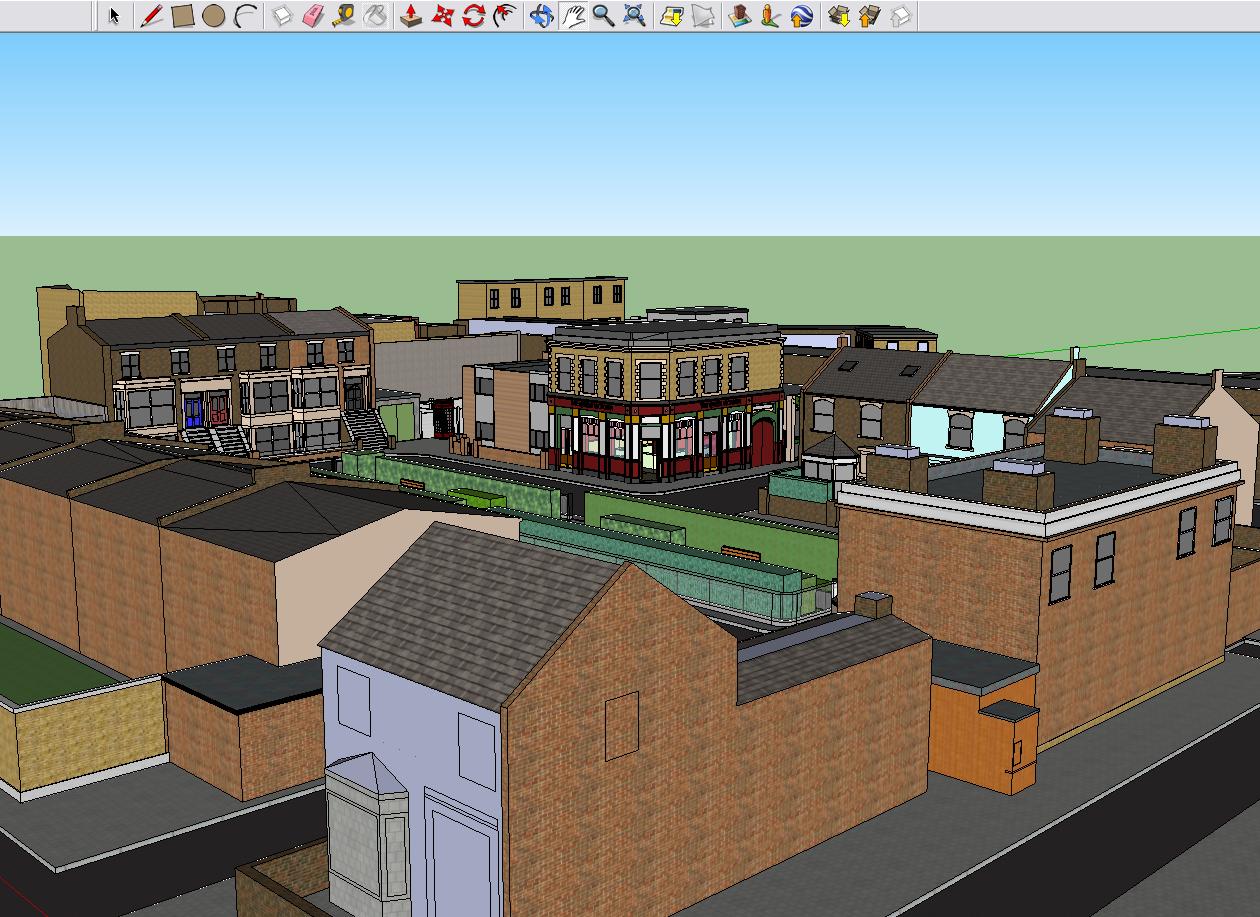Click the Rotate tool
This screenshot has height=917, width=1260.
point(473,16)
